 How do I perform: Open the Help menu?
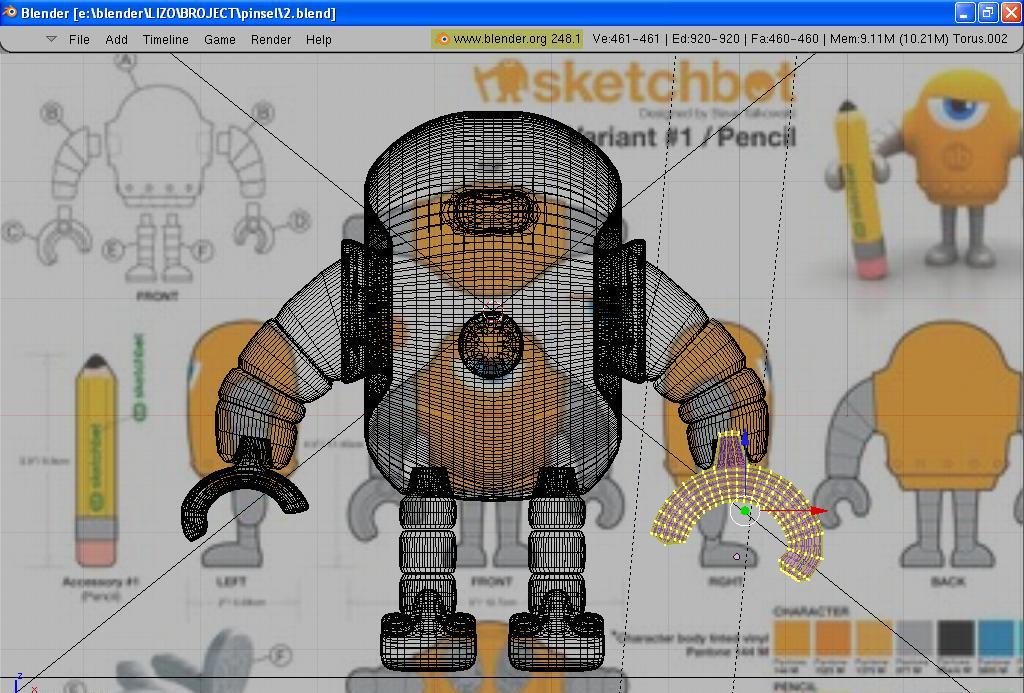pyautogui.click(x=319, y=40)
